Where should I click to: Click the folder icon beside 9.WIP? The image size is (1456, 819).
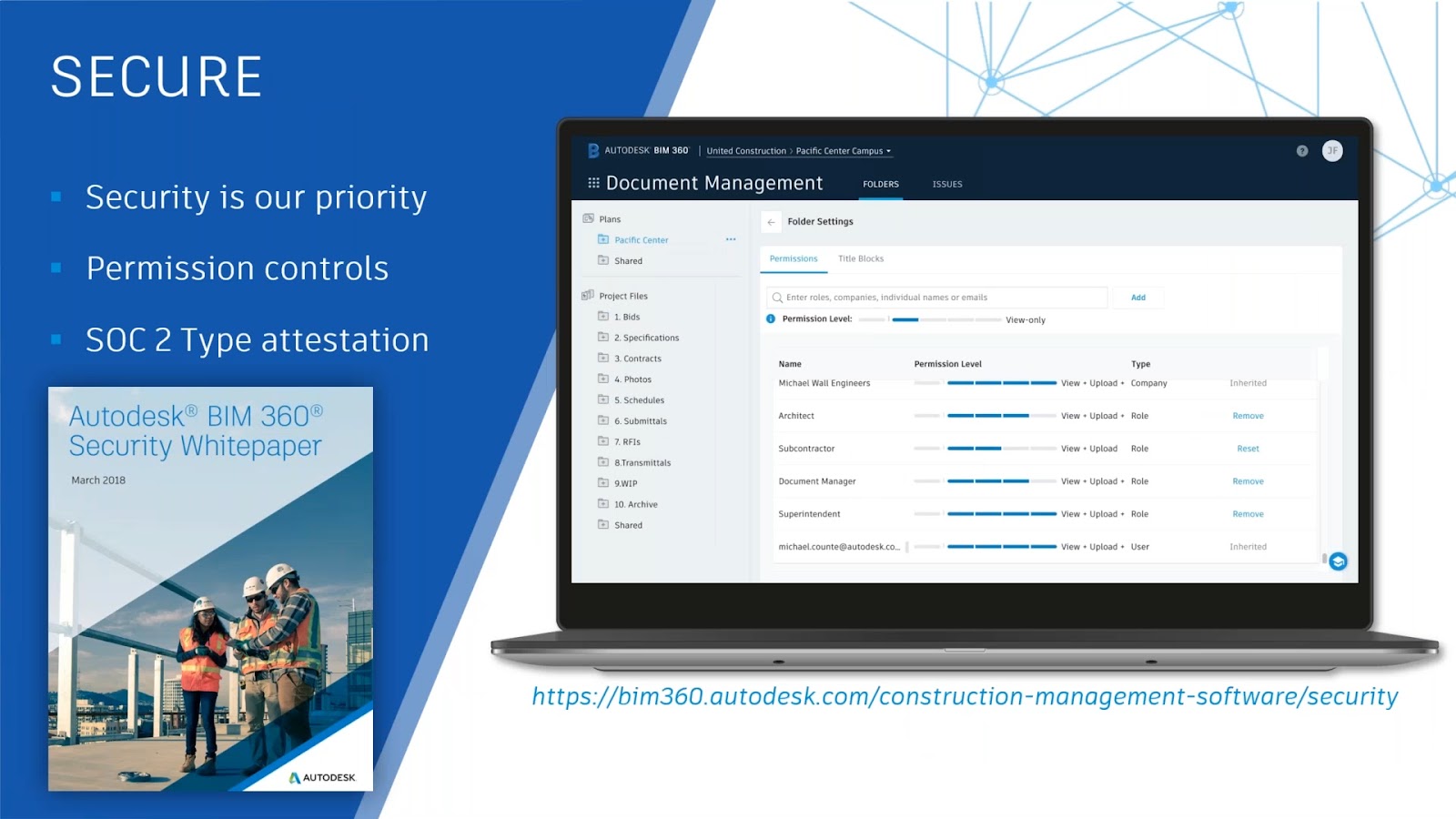pyautogui.click(x=602, y=483)
